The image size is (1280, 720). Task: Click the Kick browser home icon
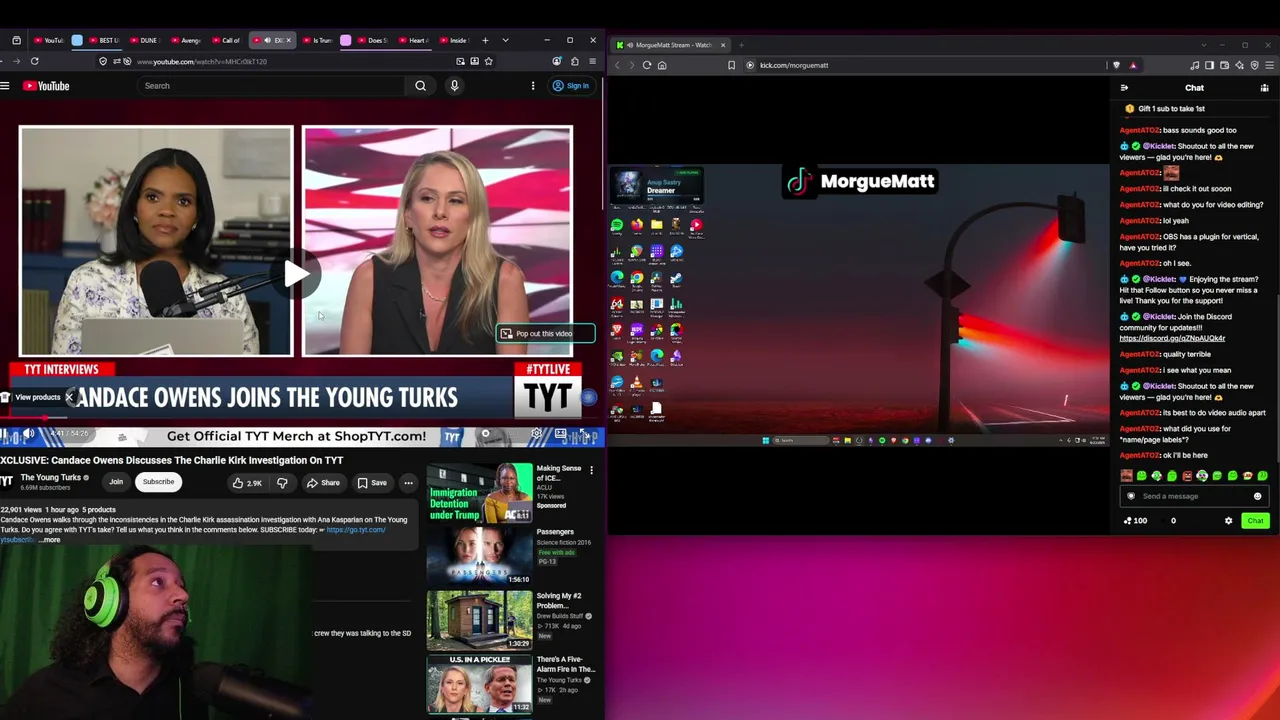[x=662, y=65]
